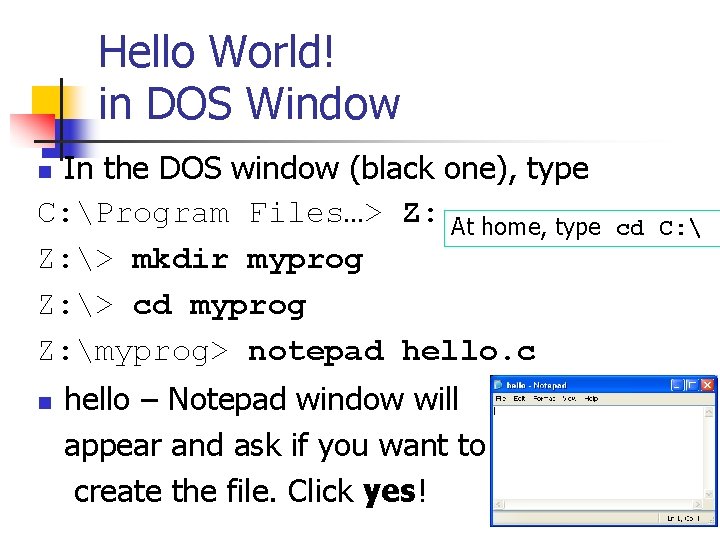
Task: Click the 'Hello World!' slide title line
Action: (x=216, y=51)
